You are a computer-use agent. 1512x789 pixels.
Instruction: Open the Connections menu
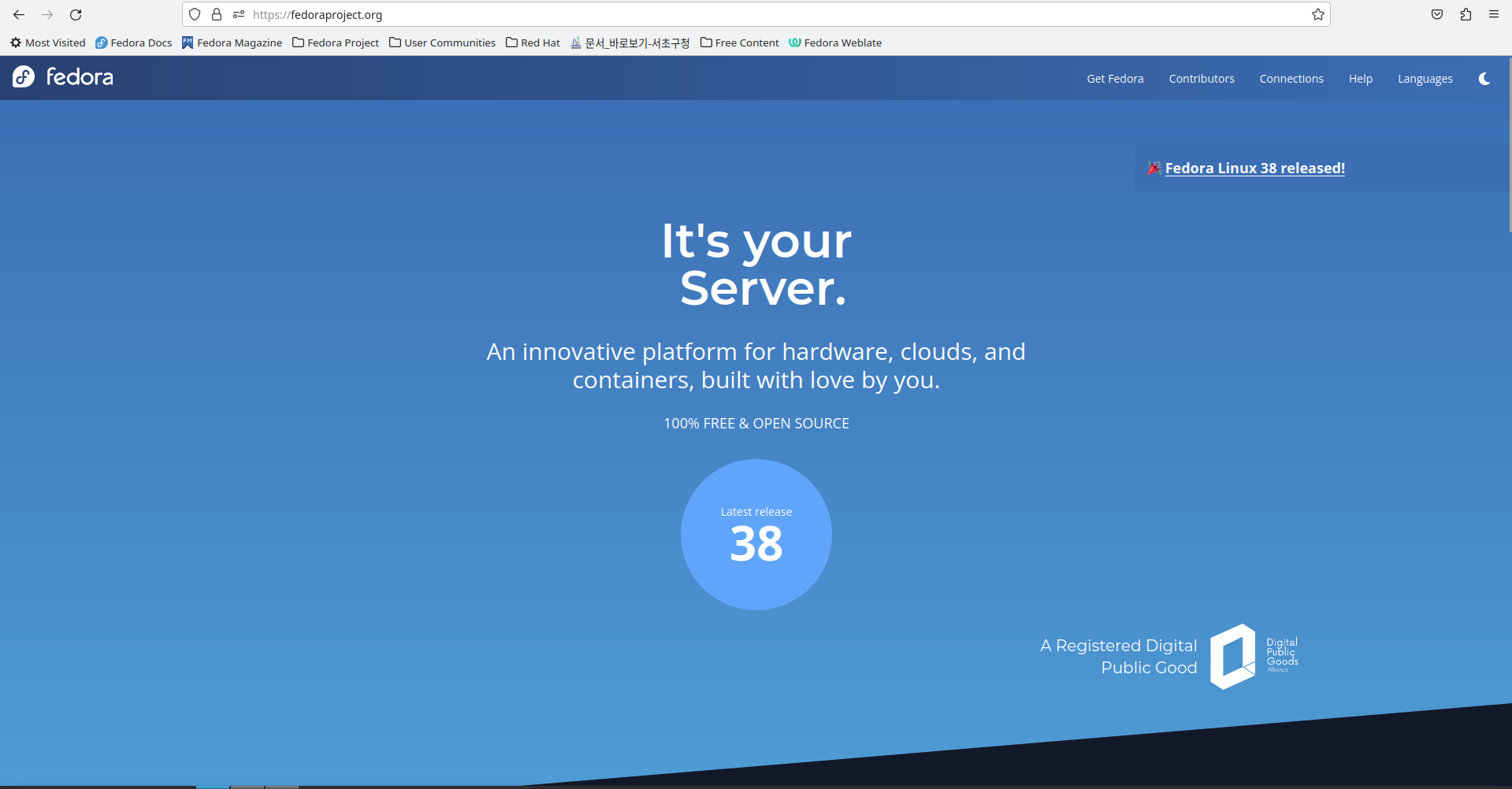1291,79
